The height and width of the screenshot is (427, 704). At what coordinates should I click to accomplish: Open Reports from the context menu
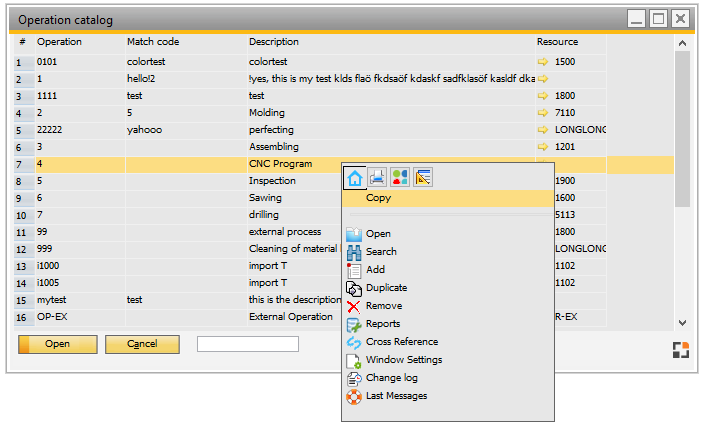(x=382, y=324)
